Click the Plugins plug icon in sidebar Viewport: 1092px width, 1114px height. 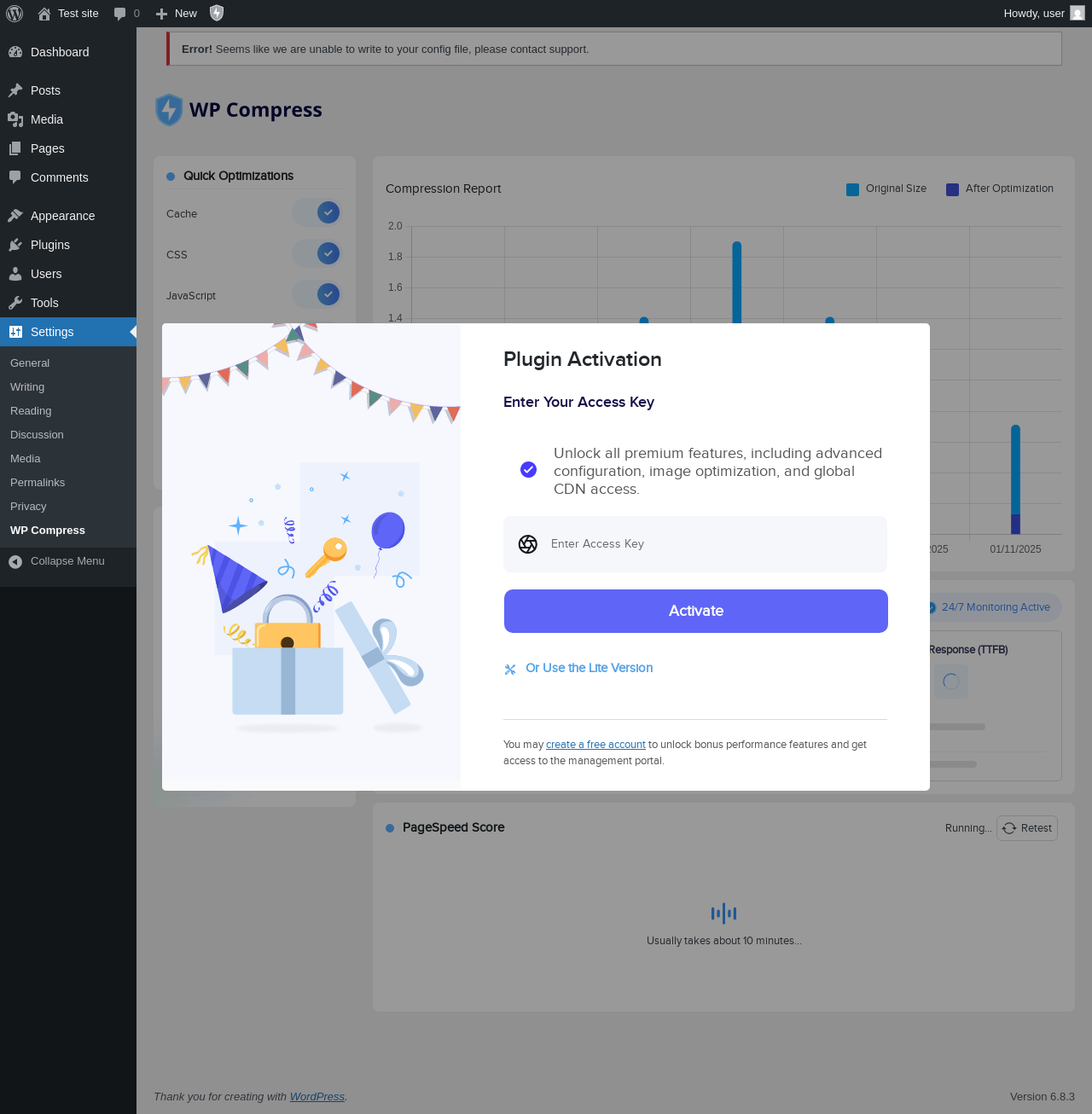coord(15,245)
